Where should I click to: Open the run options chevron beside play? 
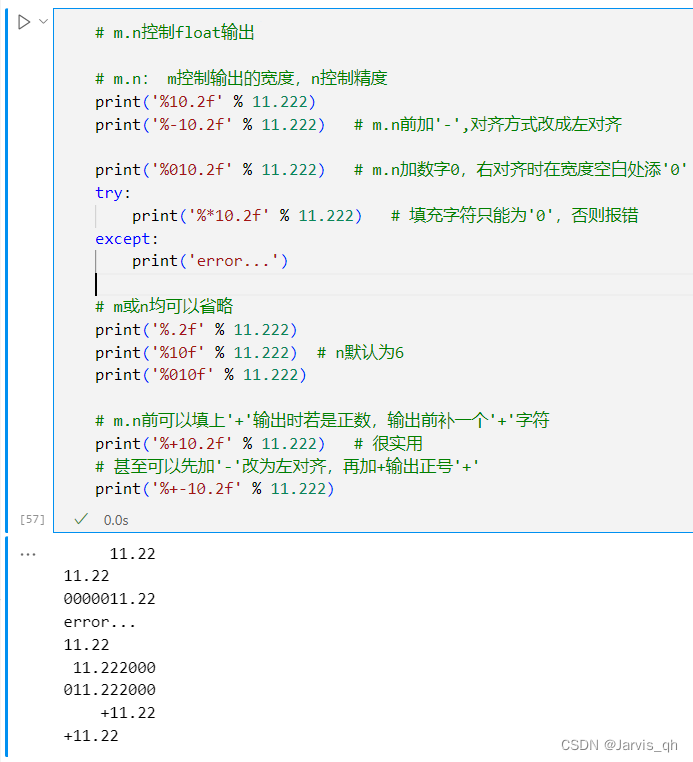(43, 21)
